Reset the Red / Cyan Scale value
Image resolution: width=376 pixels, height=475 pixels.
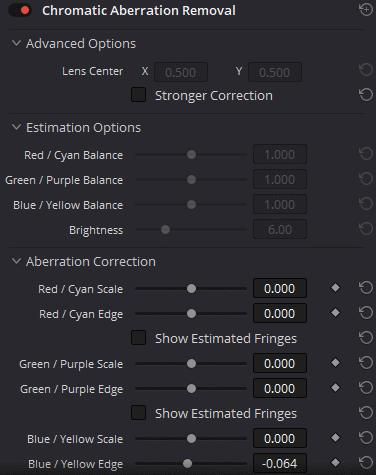[x=366, y=288]
